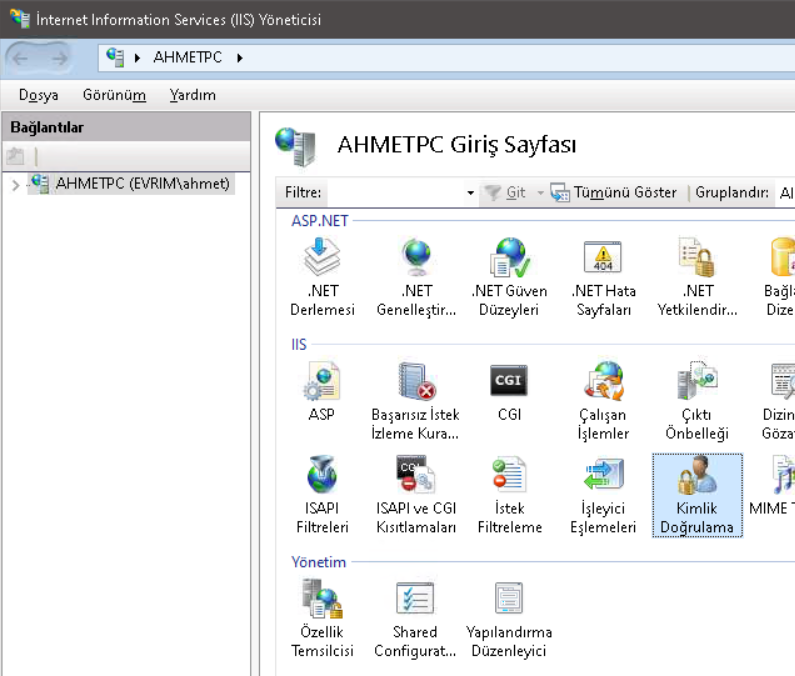Click arrow after AHMETPC in address bar
The image size is (795, 676).
pos(240,58)
